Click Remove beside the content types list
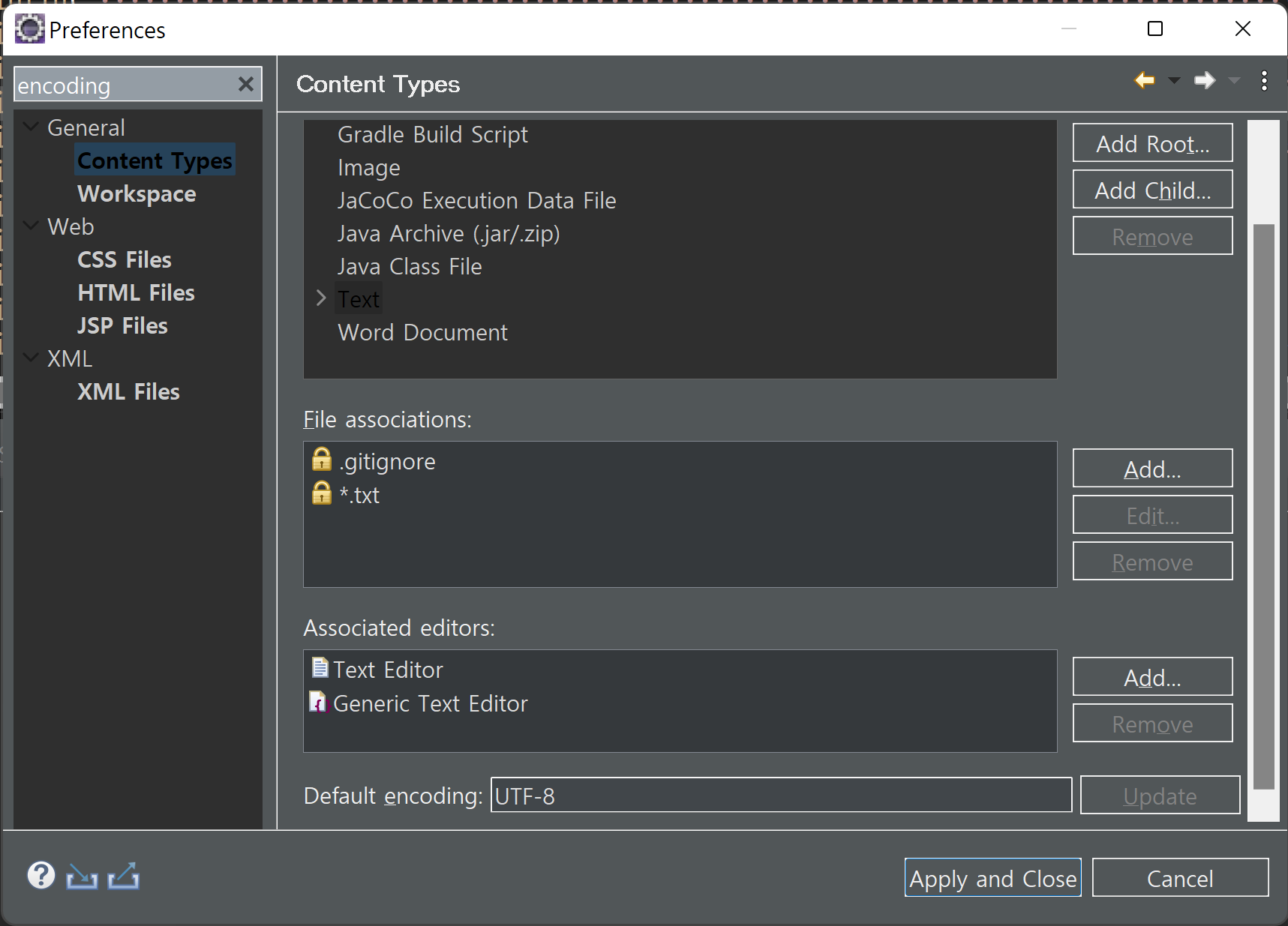 pyautogui.click(x=1153, y=235)
